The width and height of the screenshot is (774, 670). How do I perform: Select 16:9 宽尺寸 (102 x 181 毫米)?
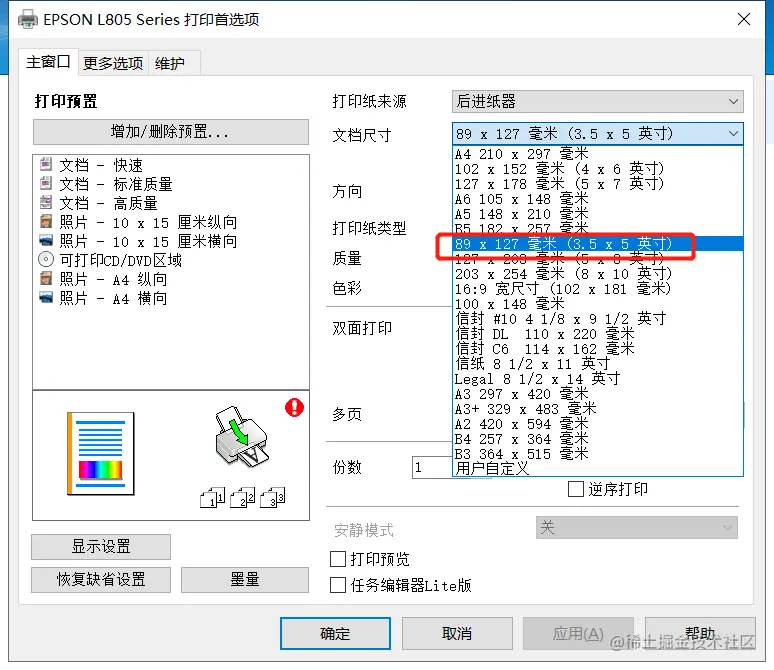tap(598, 289)
